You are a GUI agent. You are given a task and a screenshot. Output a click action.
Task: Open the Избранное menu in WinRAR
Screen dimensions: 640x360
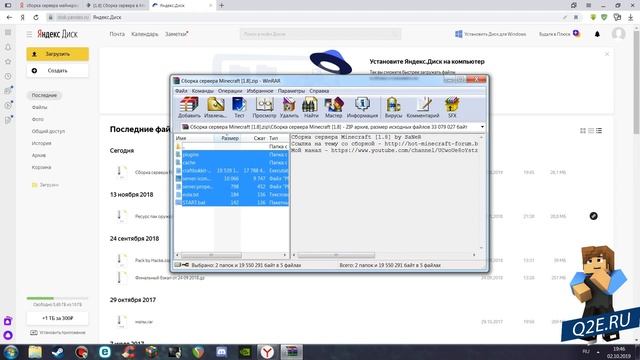coord(260,91)
